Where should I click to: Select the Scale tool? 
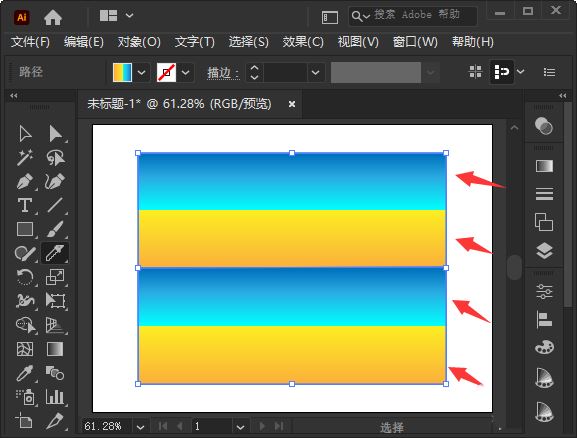click(55, 277)
